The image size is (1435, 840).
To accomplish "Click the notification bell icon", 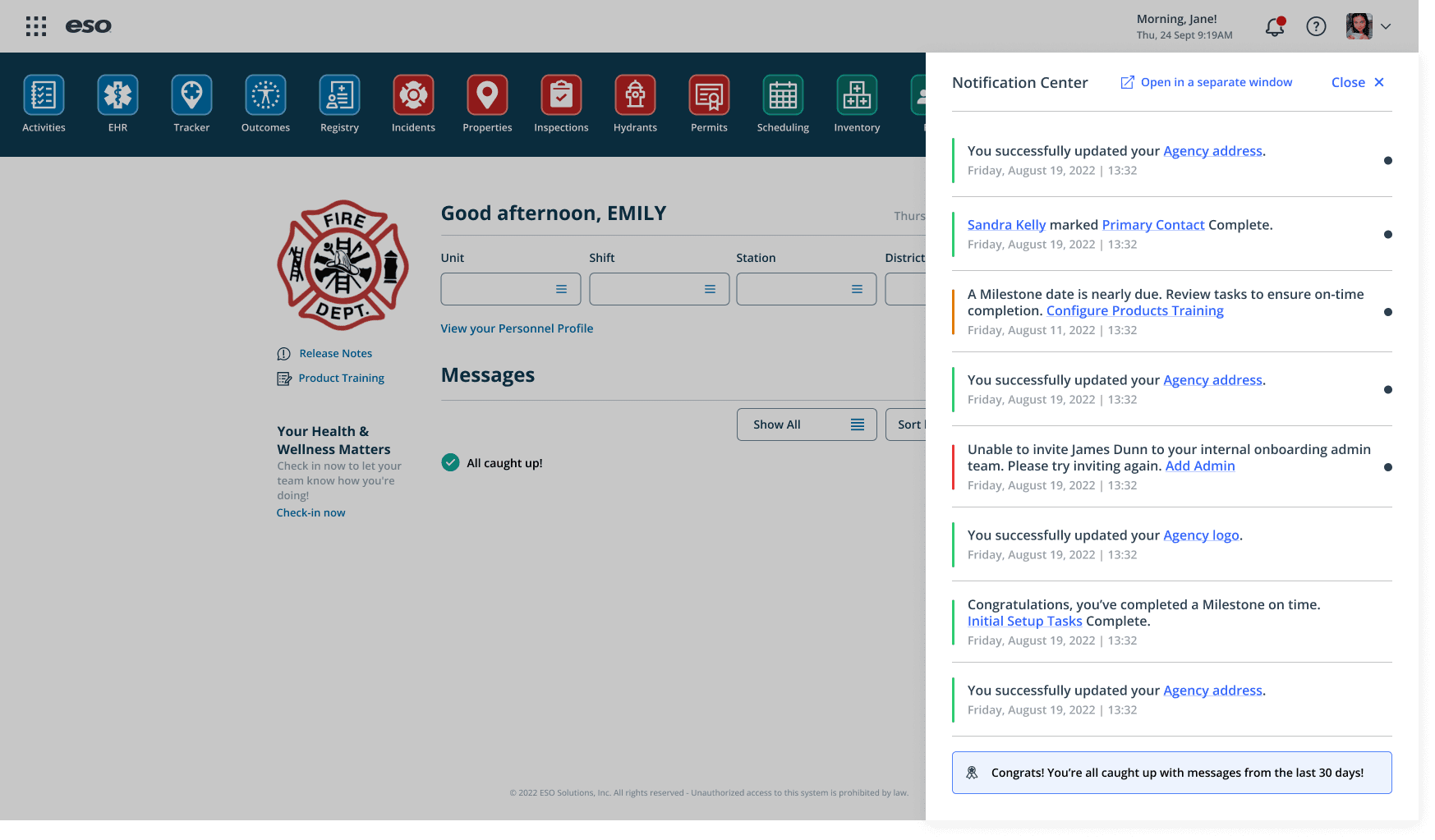I will [x=1275, y=26].
